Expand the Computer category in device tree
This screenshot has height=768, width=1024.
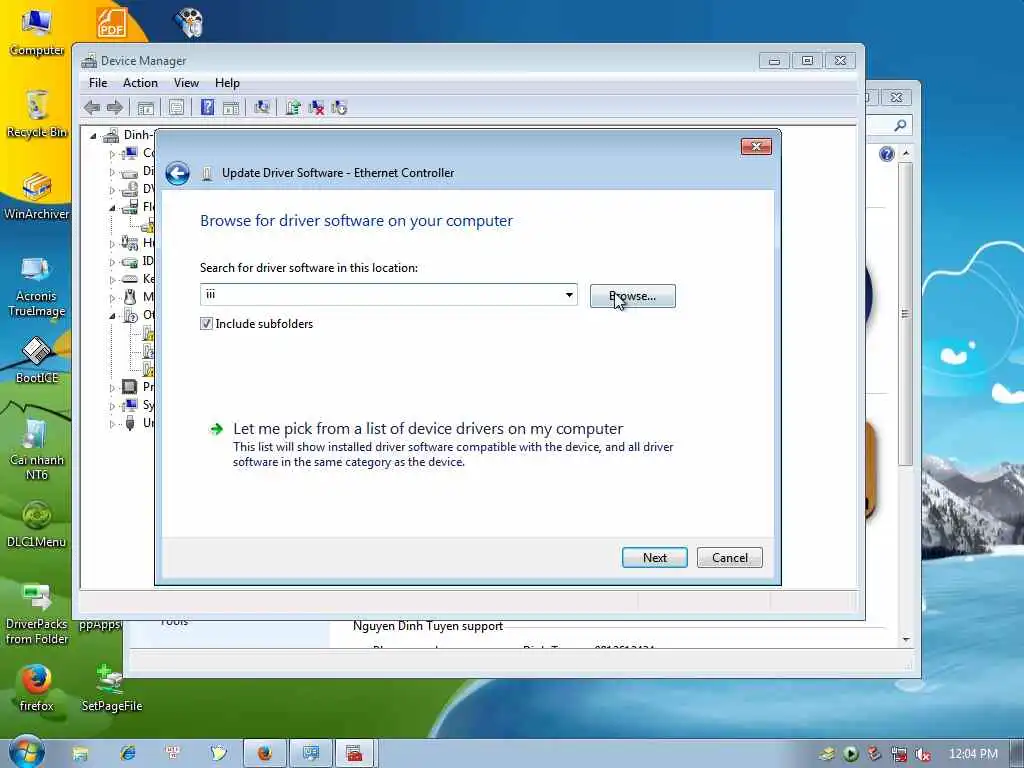coord(112,154)
